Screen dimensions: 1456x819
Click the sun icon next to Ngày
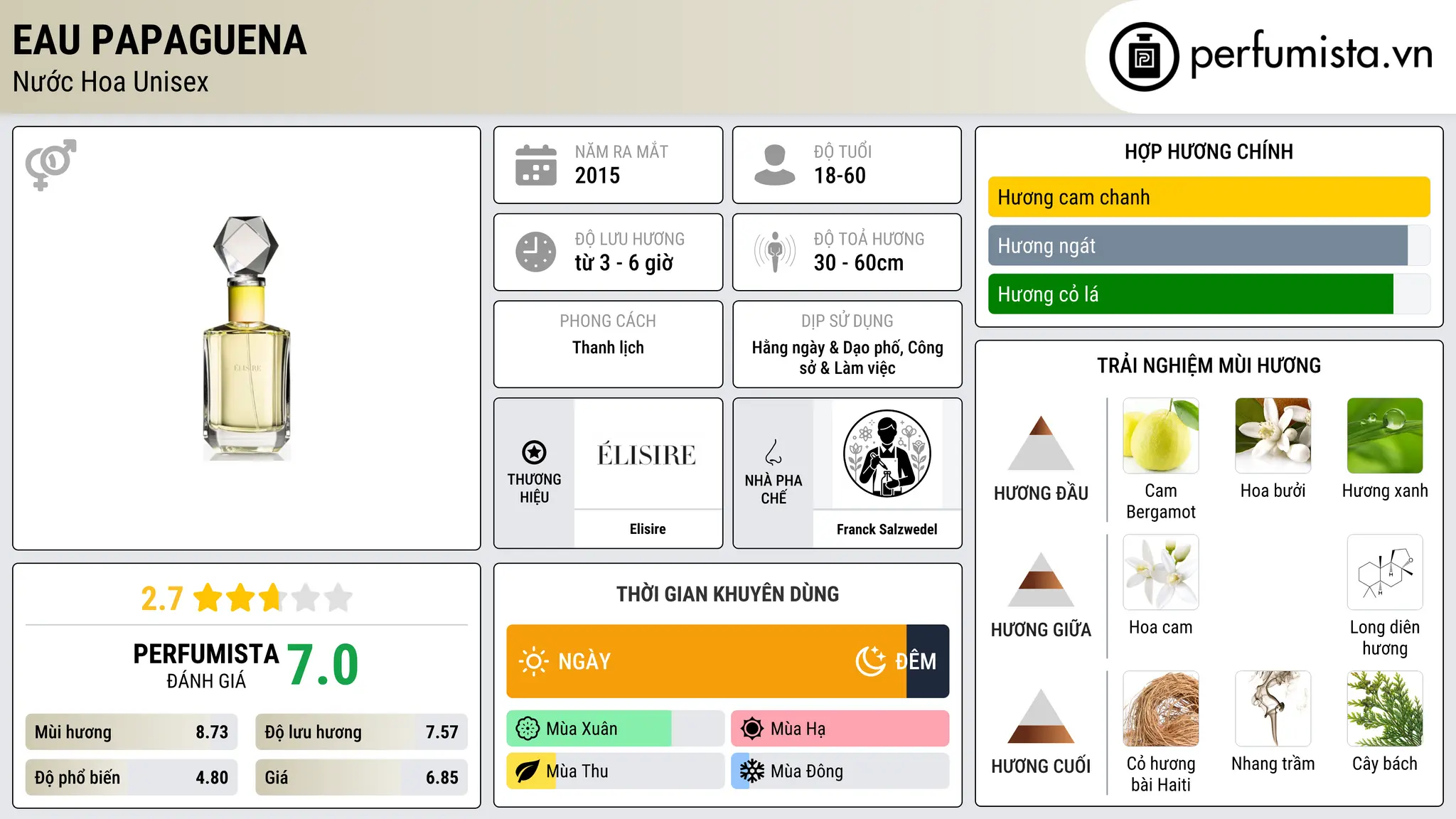coord(534,661)
